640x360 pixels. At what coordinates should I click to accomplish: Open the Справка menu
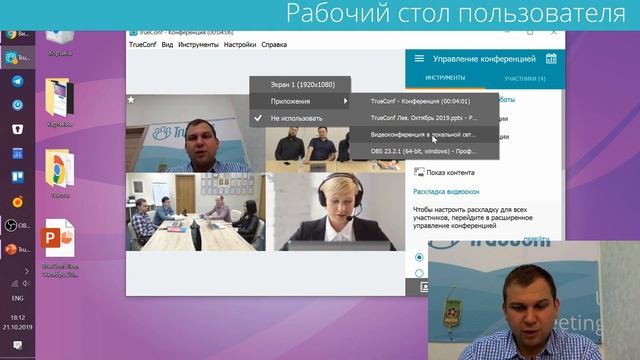274,44
